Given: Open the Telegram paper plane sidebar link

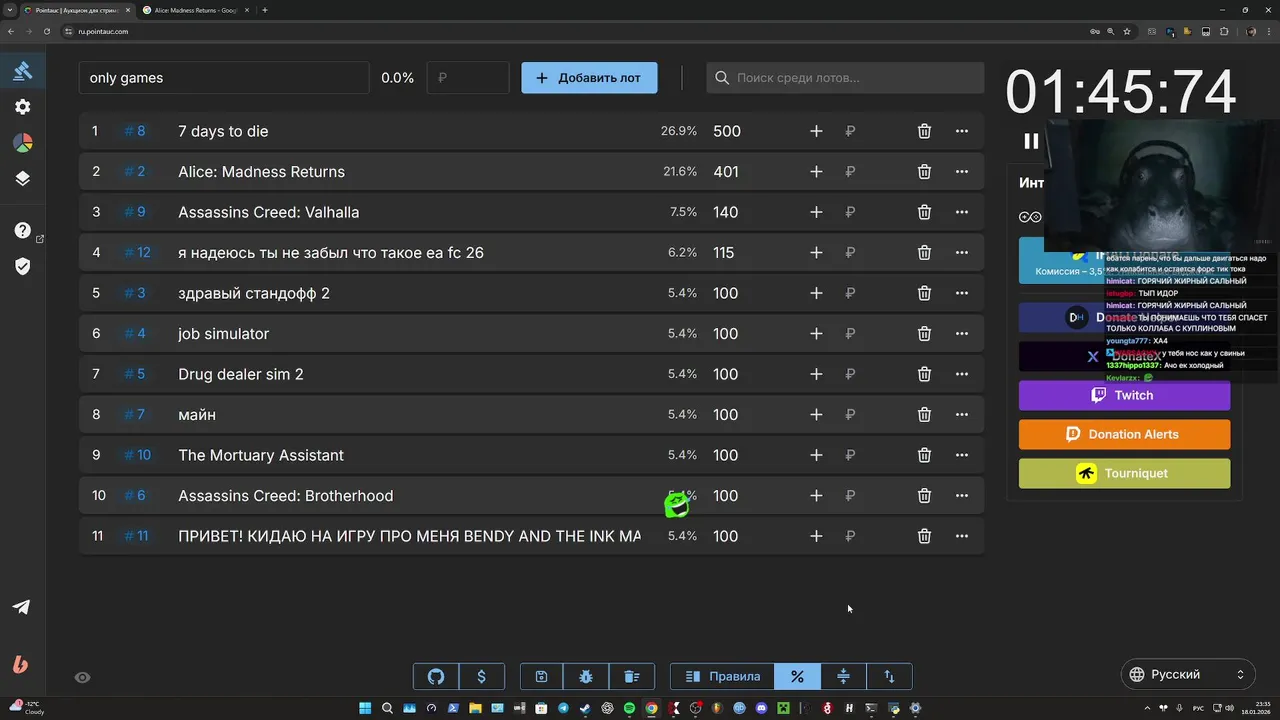Looking at the screenshot, I should coord(21,607).
